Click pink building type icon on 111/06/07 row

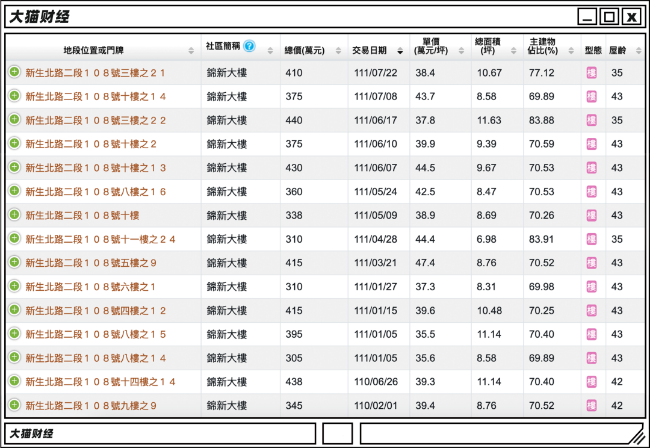592,168
